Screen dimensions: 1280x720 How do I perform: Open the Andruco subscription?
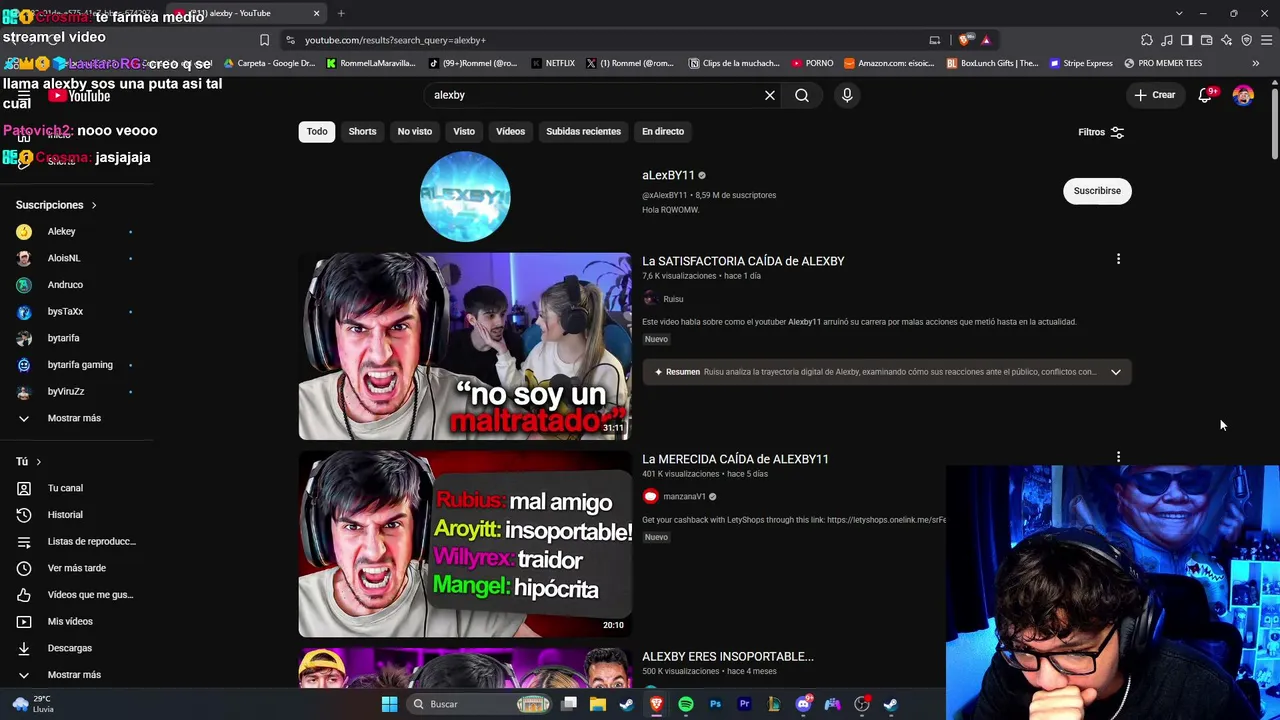(65, 285)
